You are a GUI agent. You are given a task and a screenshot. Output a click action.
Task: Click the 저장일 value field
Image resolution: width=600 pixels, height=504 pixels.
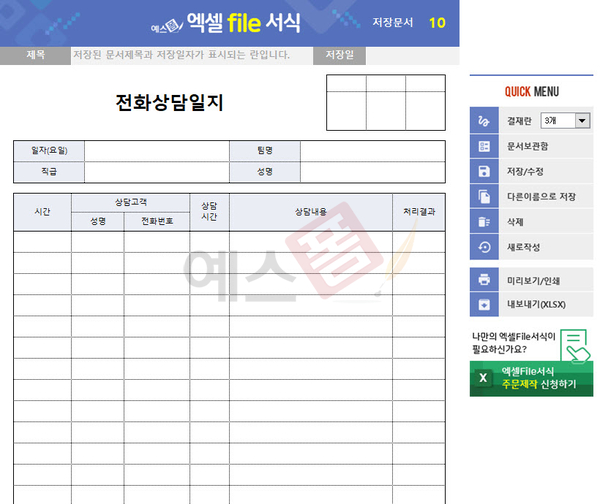[x=412, y=55]
